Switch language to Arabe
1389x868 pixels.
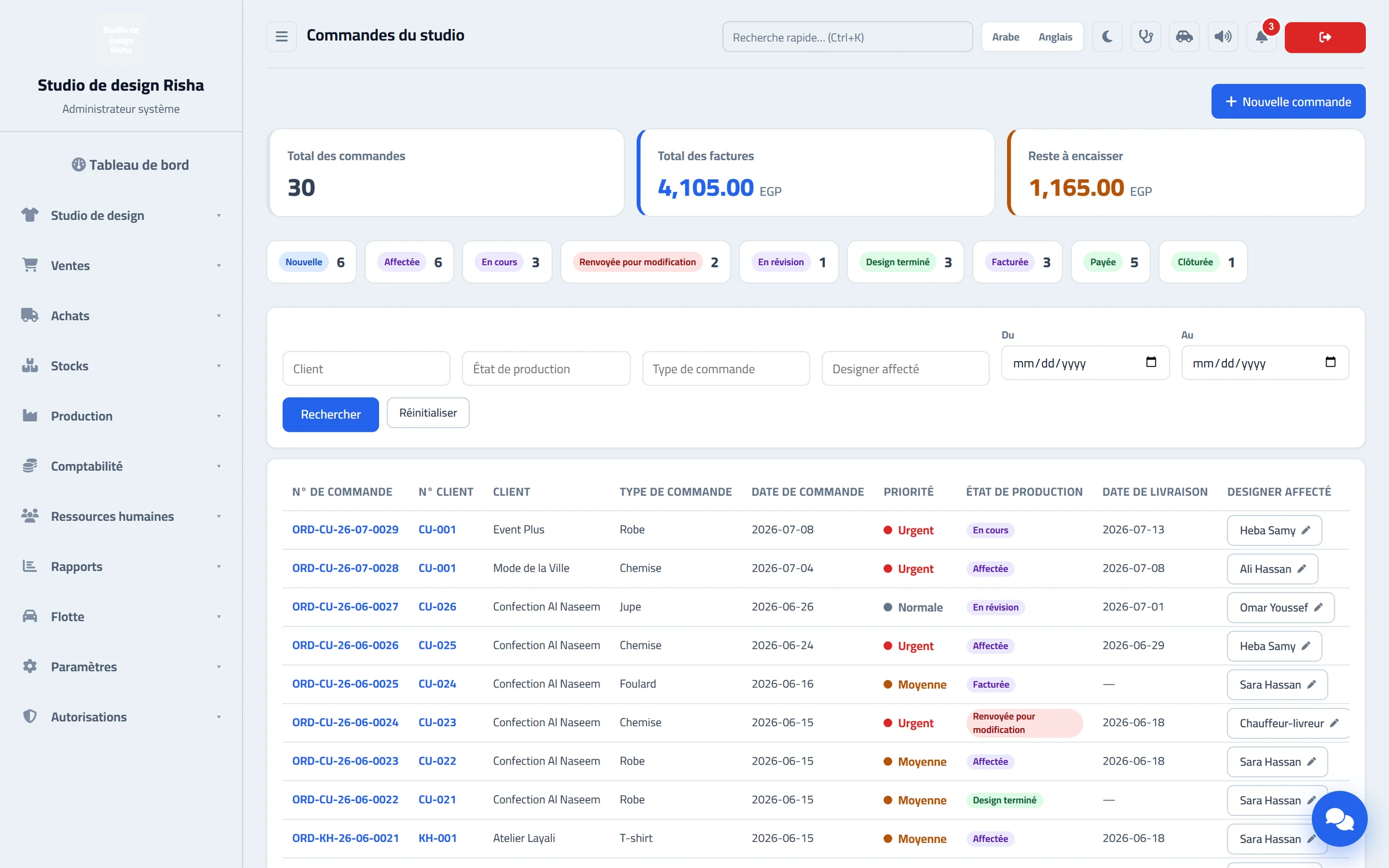tap(1005, 37)
